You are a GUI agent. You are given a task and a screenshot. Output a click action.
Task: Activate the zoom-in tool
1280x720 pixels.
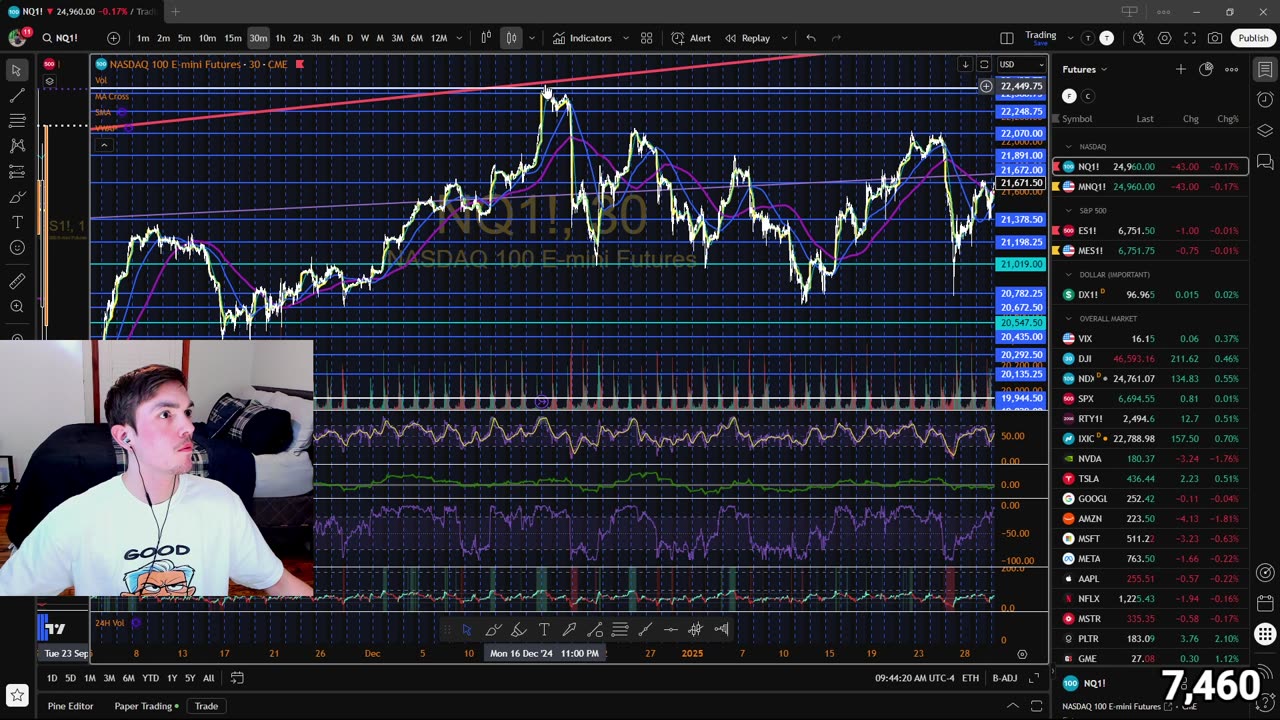tap(17, 306)
